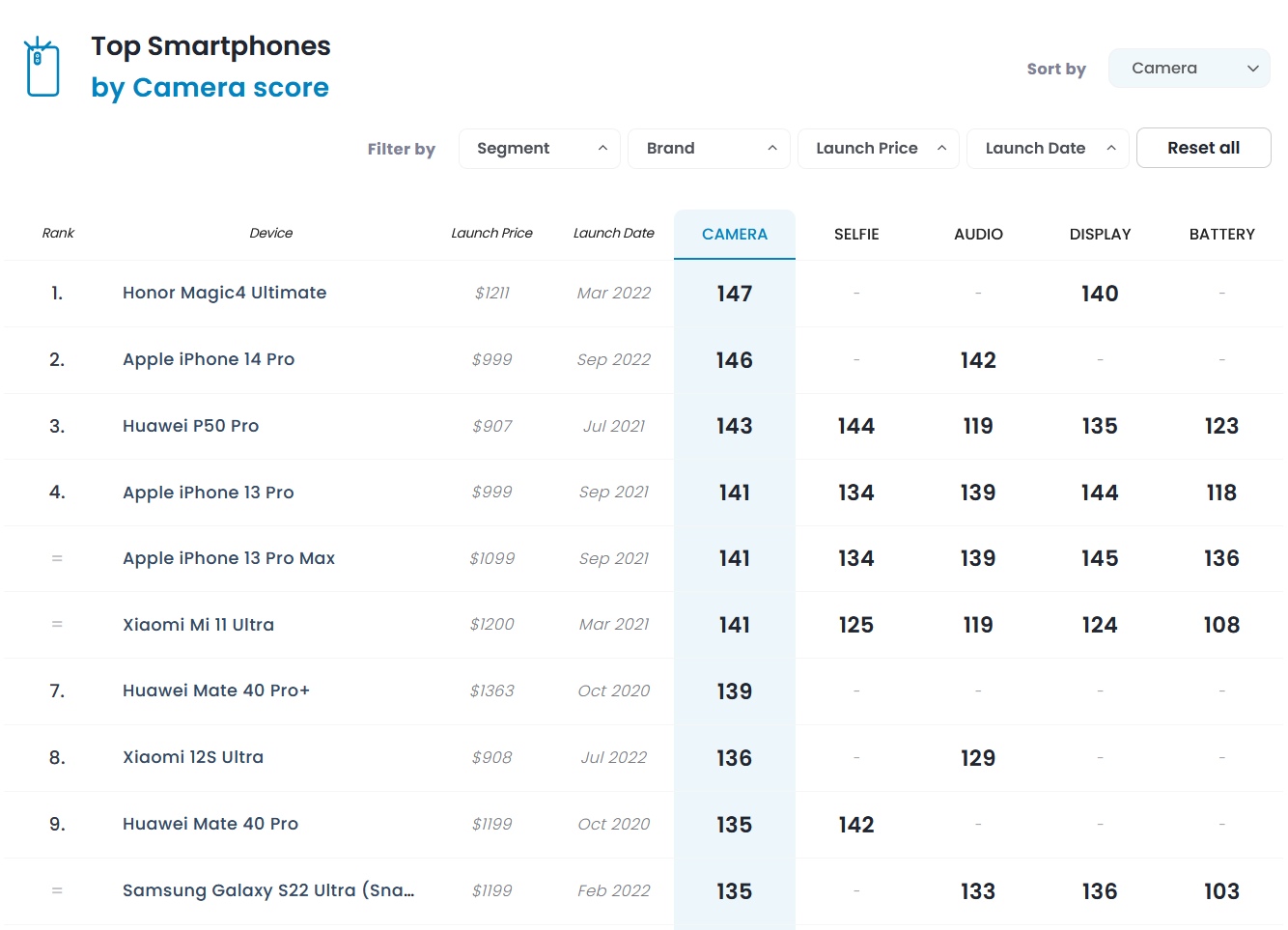Click selfie score 142 for Huawei Mate 40 Pro
The height and width of the screenshot is (930, 1288).
(x=856, y=825)
